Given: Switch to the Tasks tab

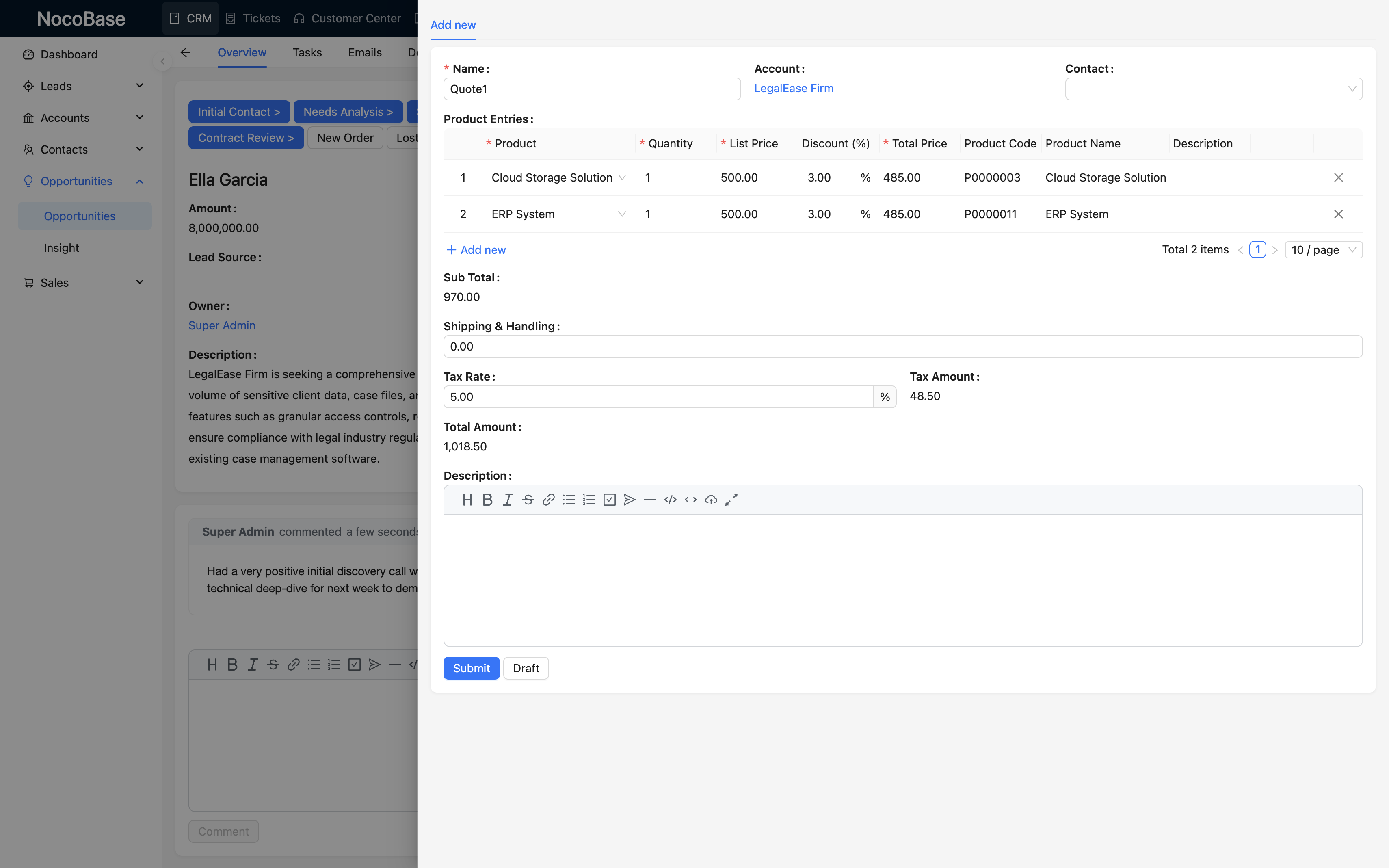Looking at the screenshot, I should coord(307,52).
